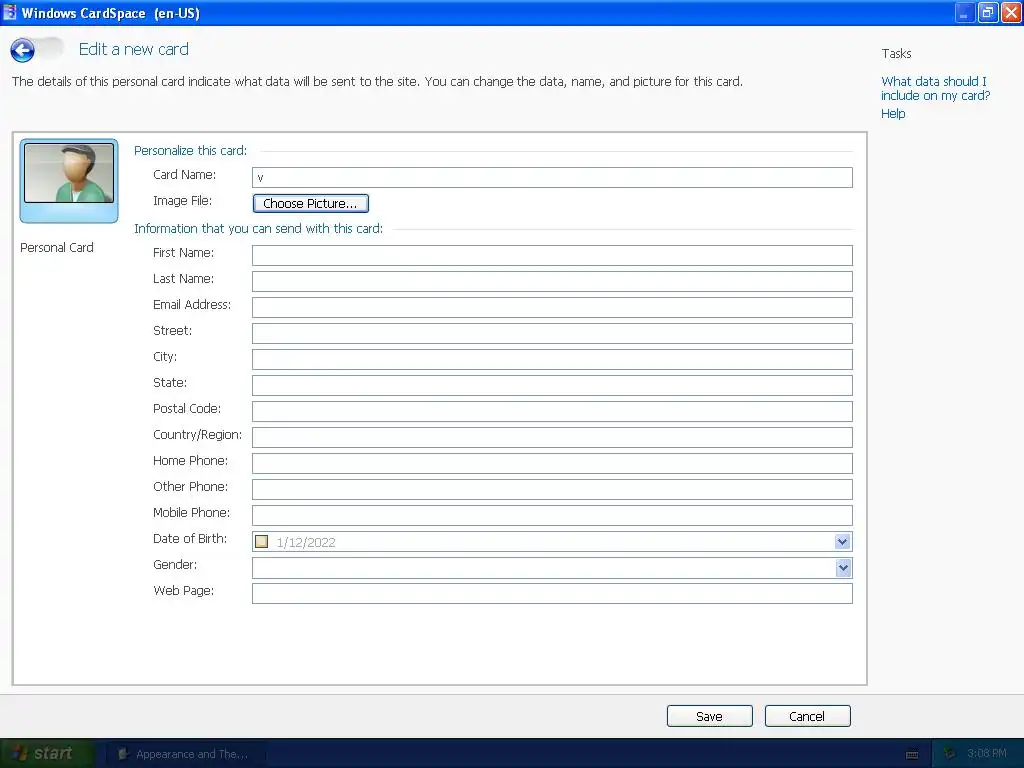The width and height of the screenshot is (1024, 768).
Task: Click the blue back arrow button
Action: (x=22, y=50)
